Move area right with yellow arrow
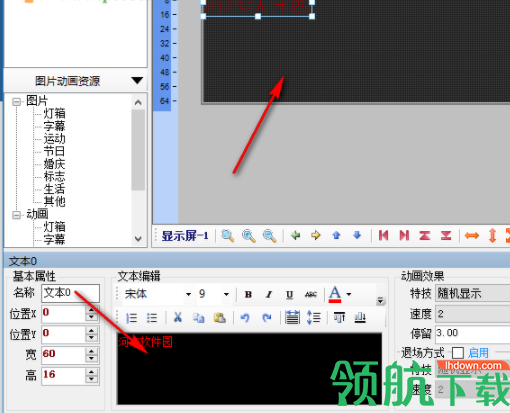510x413 pixels. [x=316, y=236]
